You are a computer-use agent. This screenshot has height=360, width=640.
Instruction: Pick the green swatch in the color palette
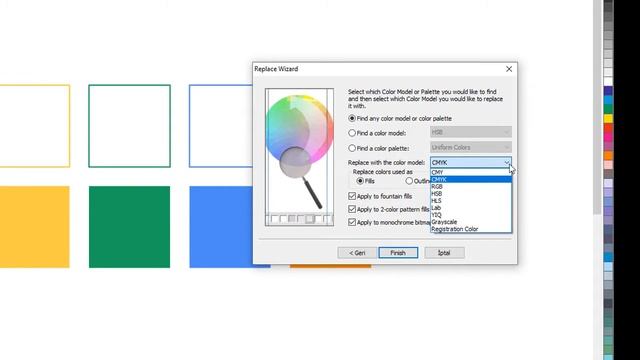[608, 109]
